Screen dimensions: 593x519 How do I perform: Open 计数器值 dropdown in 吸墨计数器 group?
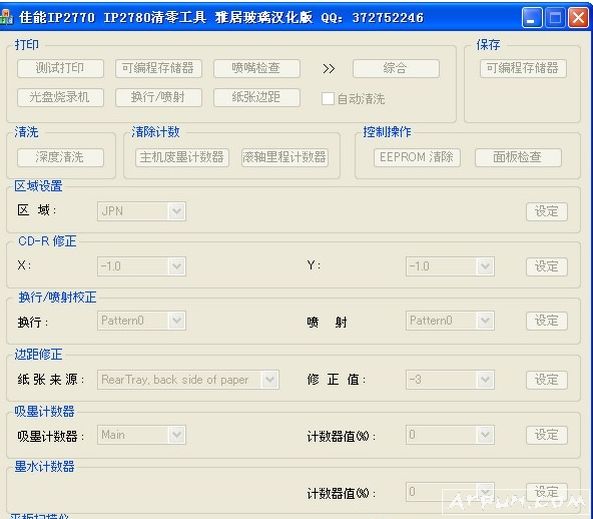click(x=450, y=435)
